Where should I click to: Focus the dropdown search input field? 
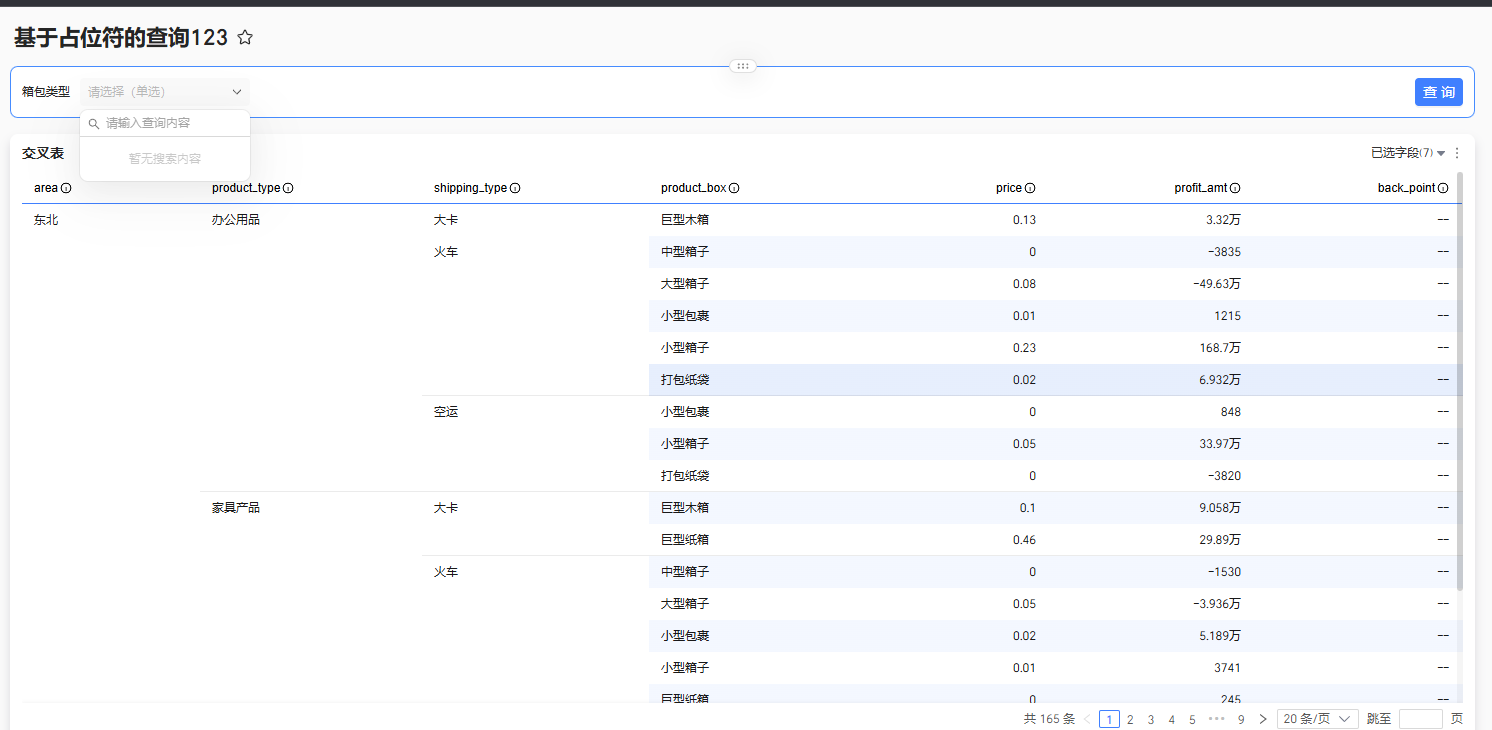point(165,123)
